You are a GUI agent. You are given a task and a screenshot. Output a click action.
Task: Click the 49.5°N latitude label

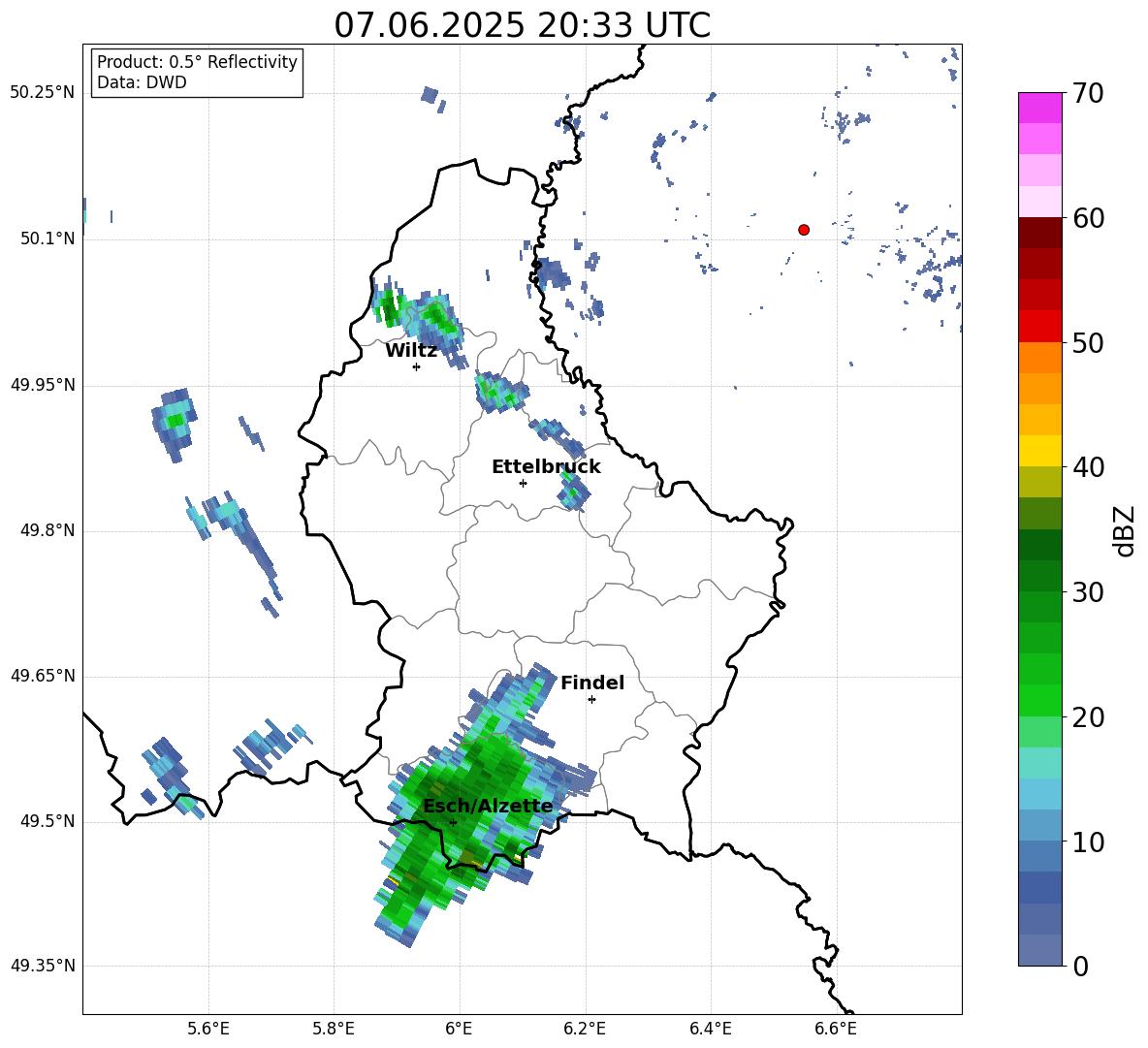(x=48, y=821)
